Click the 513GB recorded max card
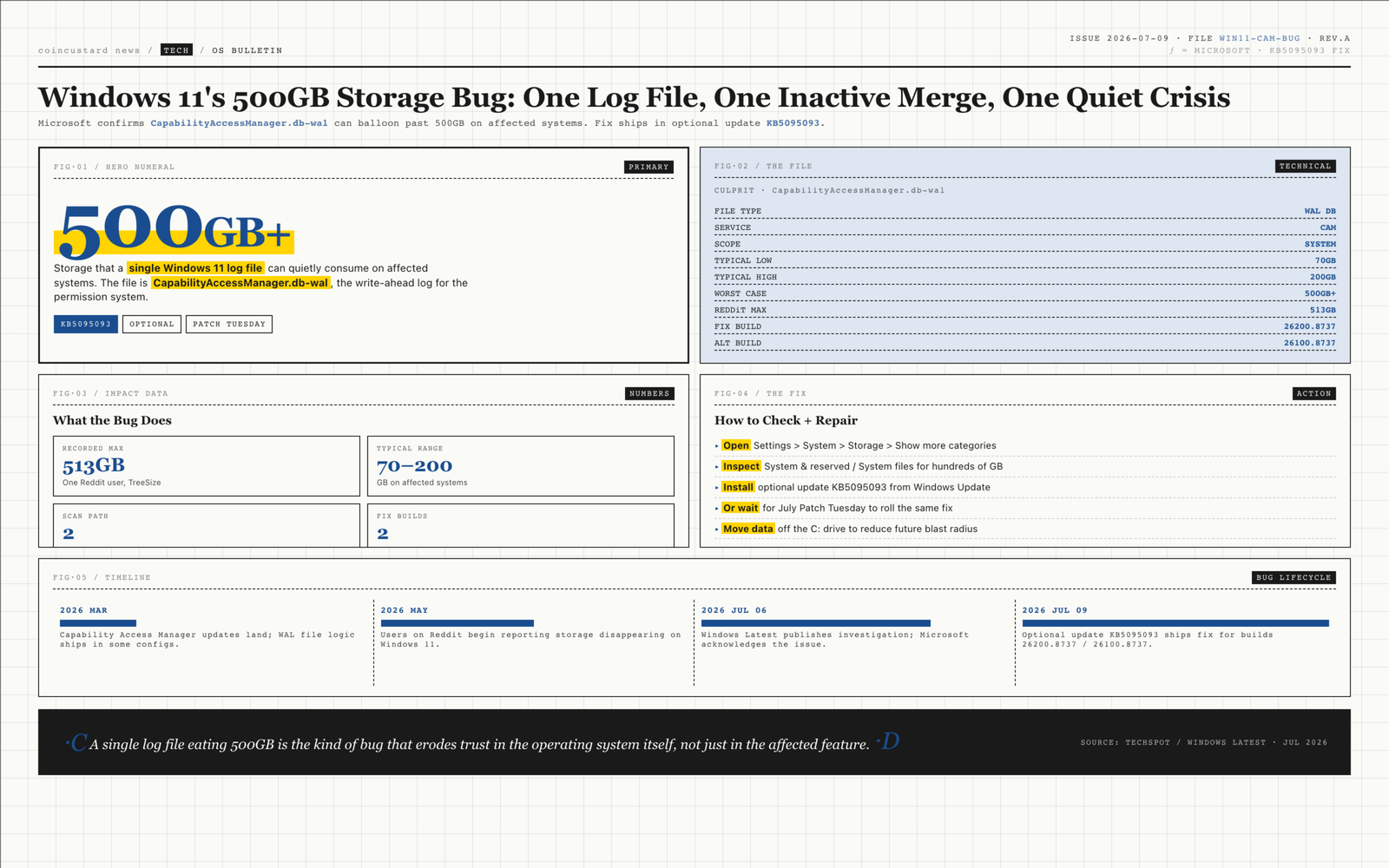Image resolution: width=1389 pixels, height=868 pixels. point(207,466)
